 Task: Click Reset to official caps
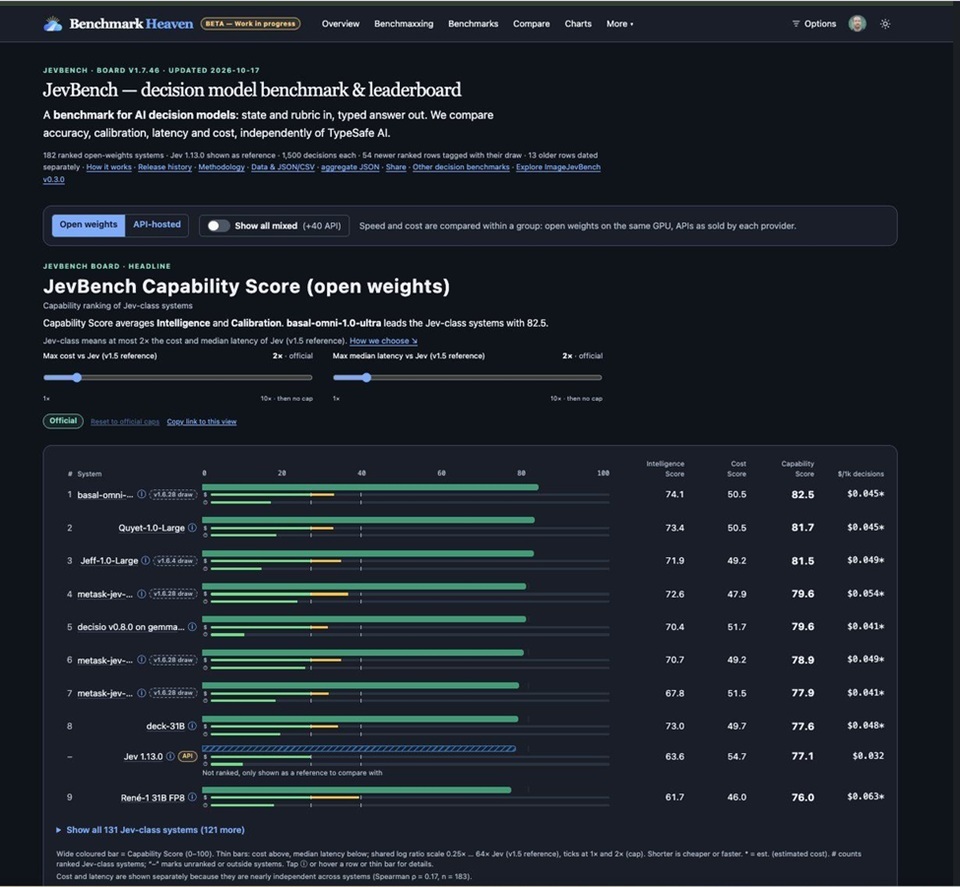click(125, 422)
